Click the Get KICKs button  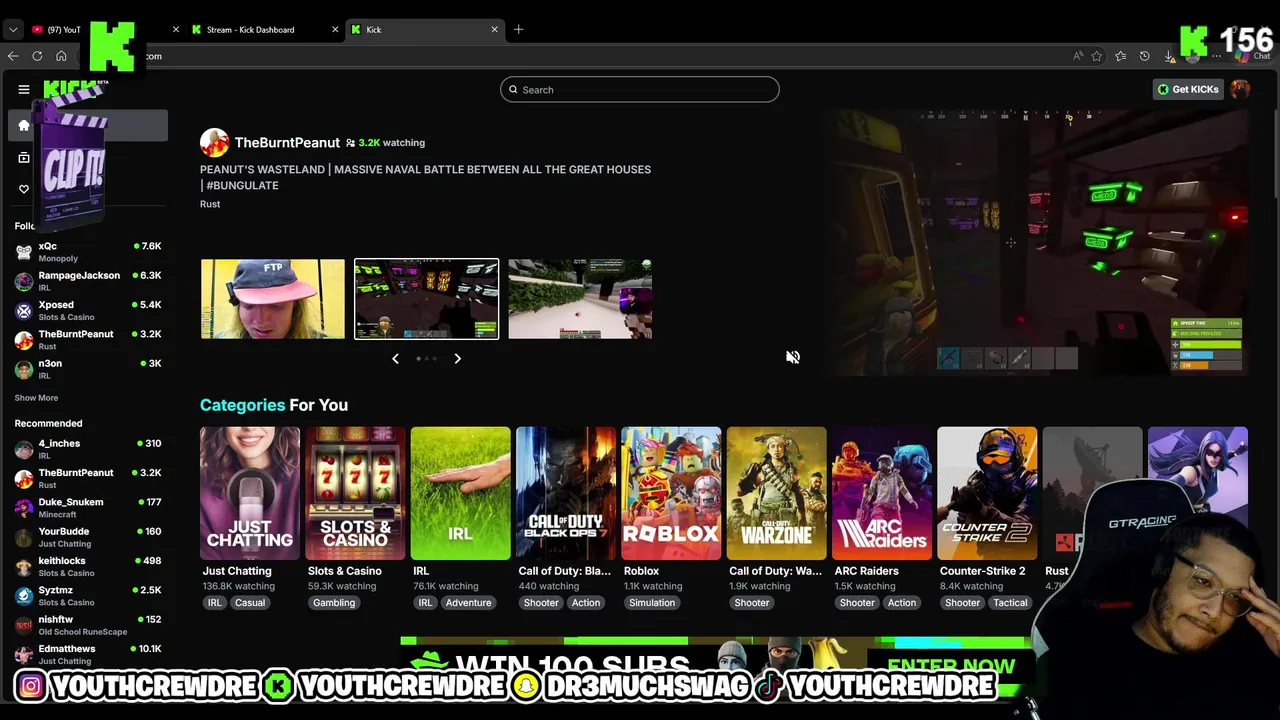click(x=1188, y=89)
